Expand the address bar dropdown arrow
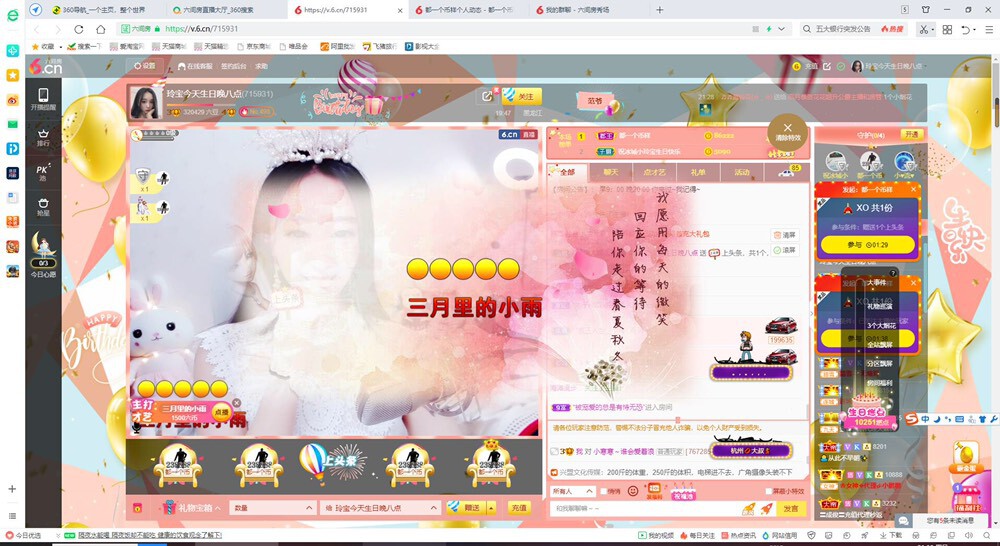The width and height of the screenshot is (1000, 546). [x=781, y=29]
